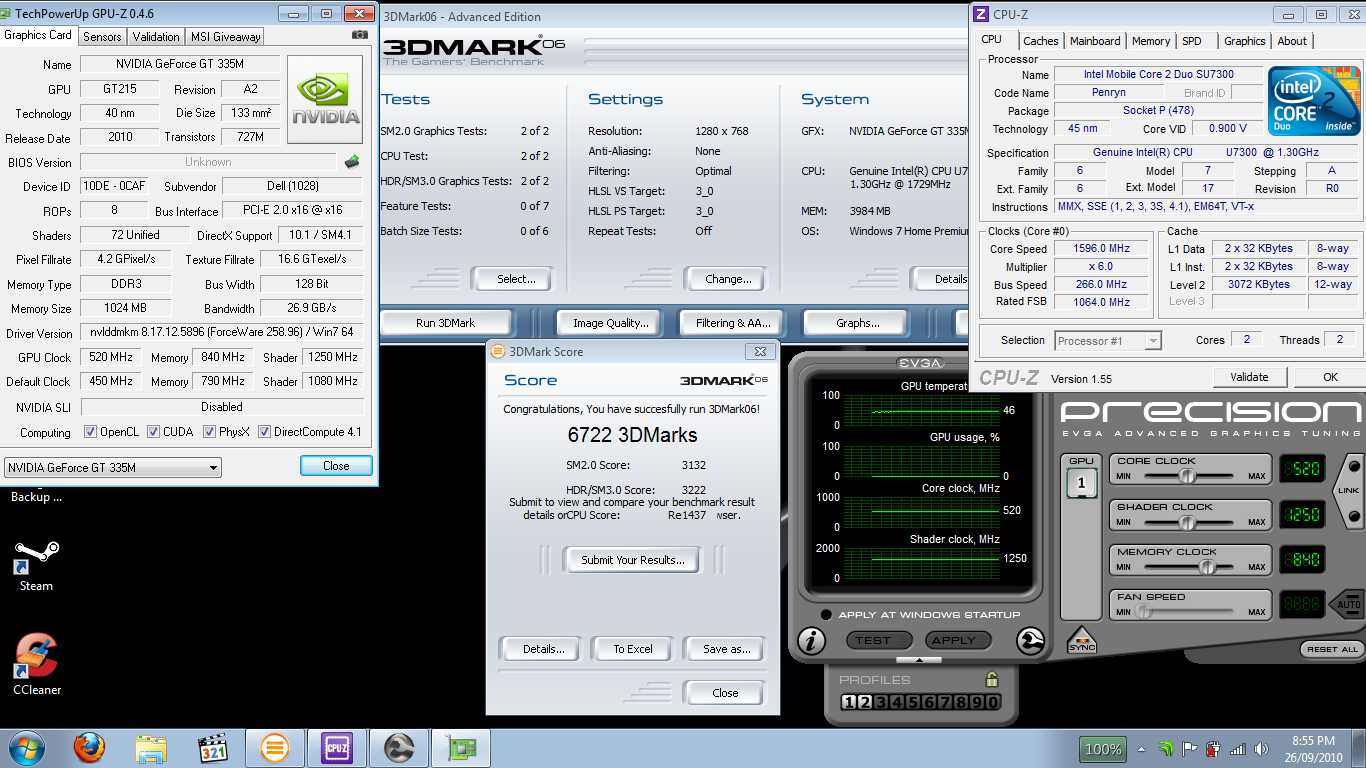Switch to the Mainboard tab in CPU-Z
1366x768 pixels.
1095,41
